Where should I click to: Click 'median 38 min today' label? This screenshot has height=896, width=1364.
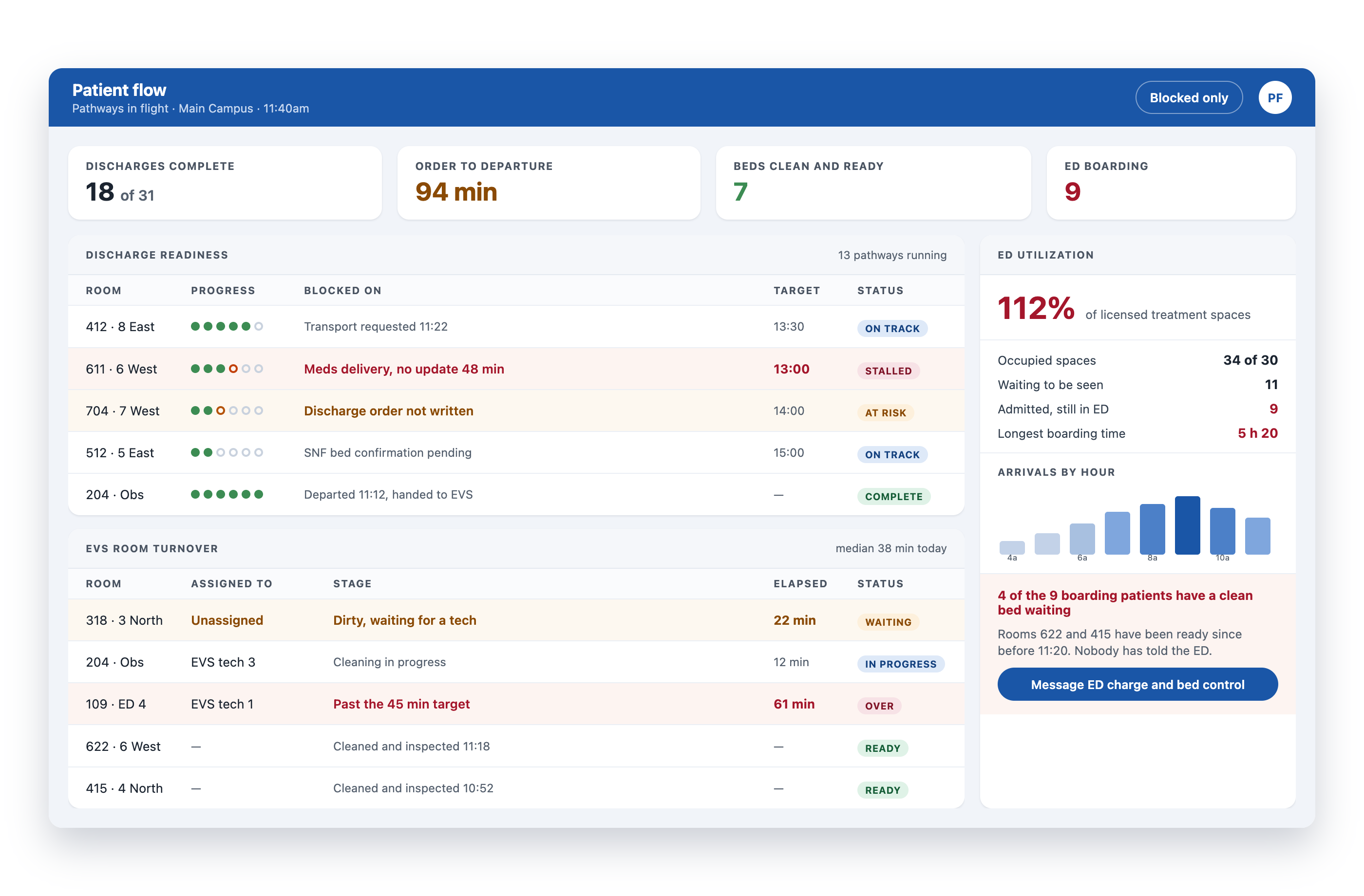[x=890, y=548]
